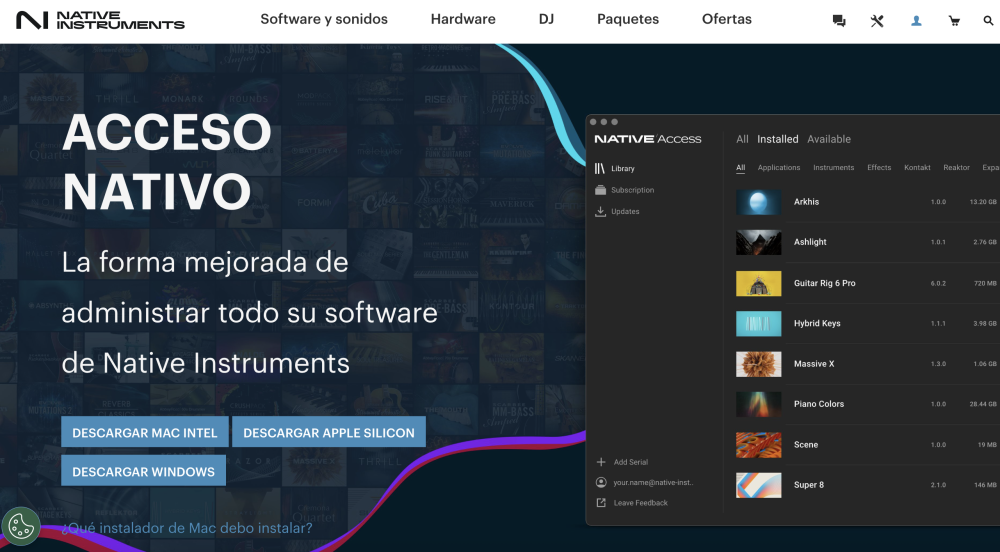Open the shopping cart icon
1000x552 pixels.
click(x=954, y=21)
